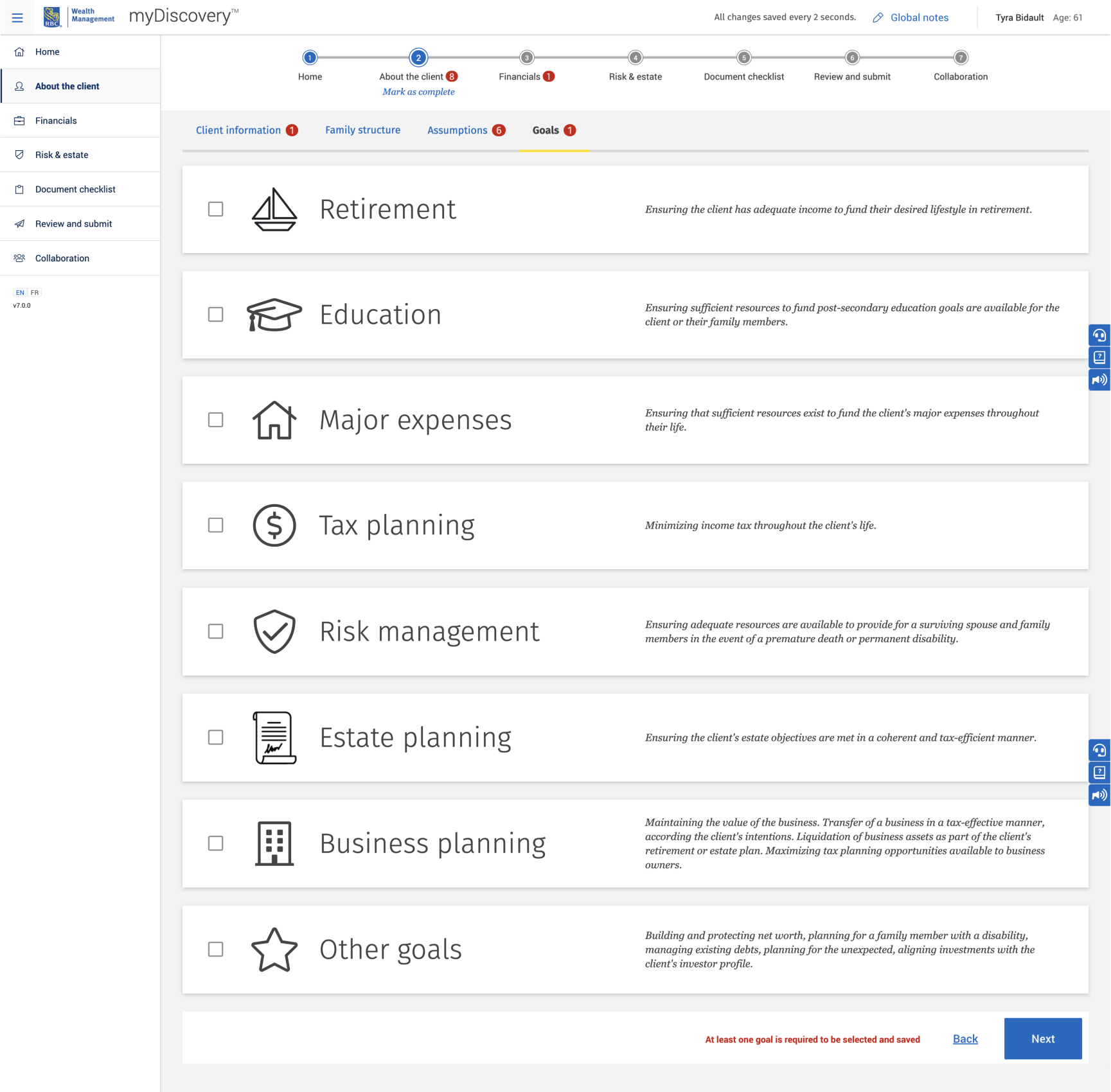Click the Document checklist clipboard icon

pyautogui.click(x=19, y=189)
